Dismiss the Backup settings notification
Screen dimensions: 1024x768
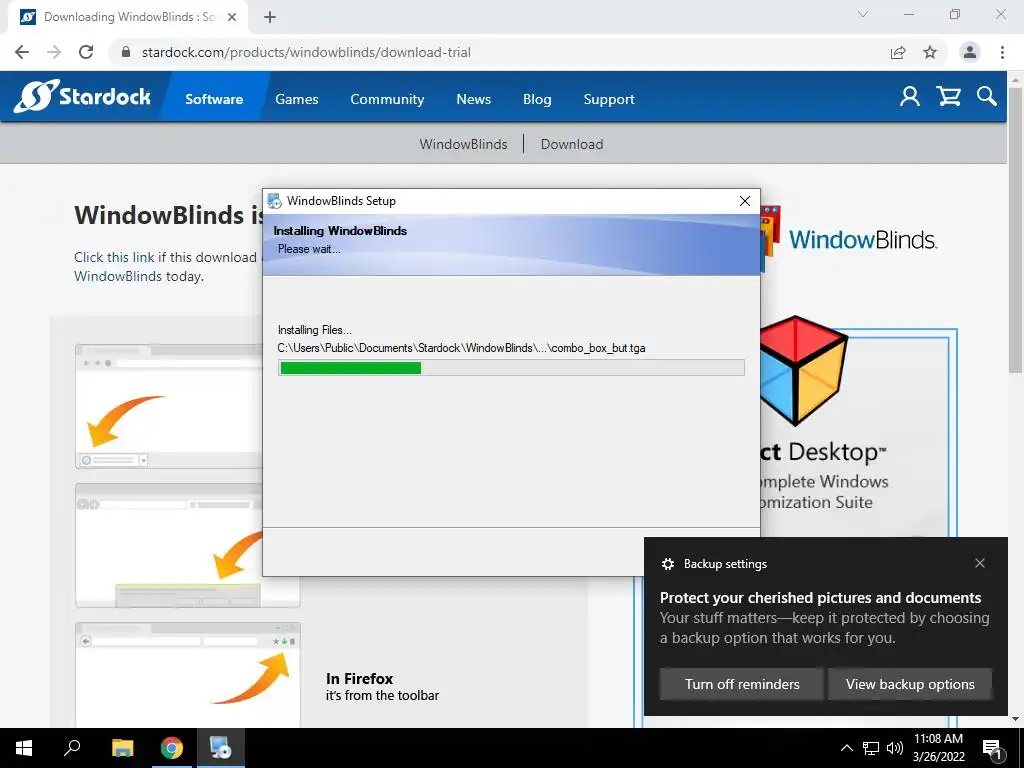tap(980, 563)
